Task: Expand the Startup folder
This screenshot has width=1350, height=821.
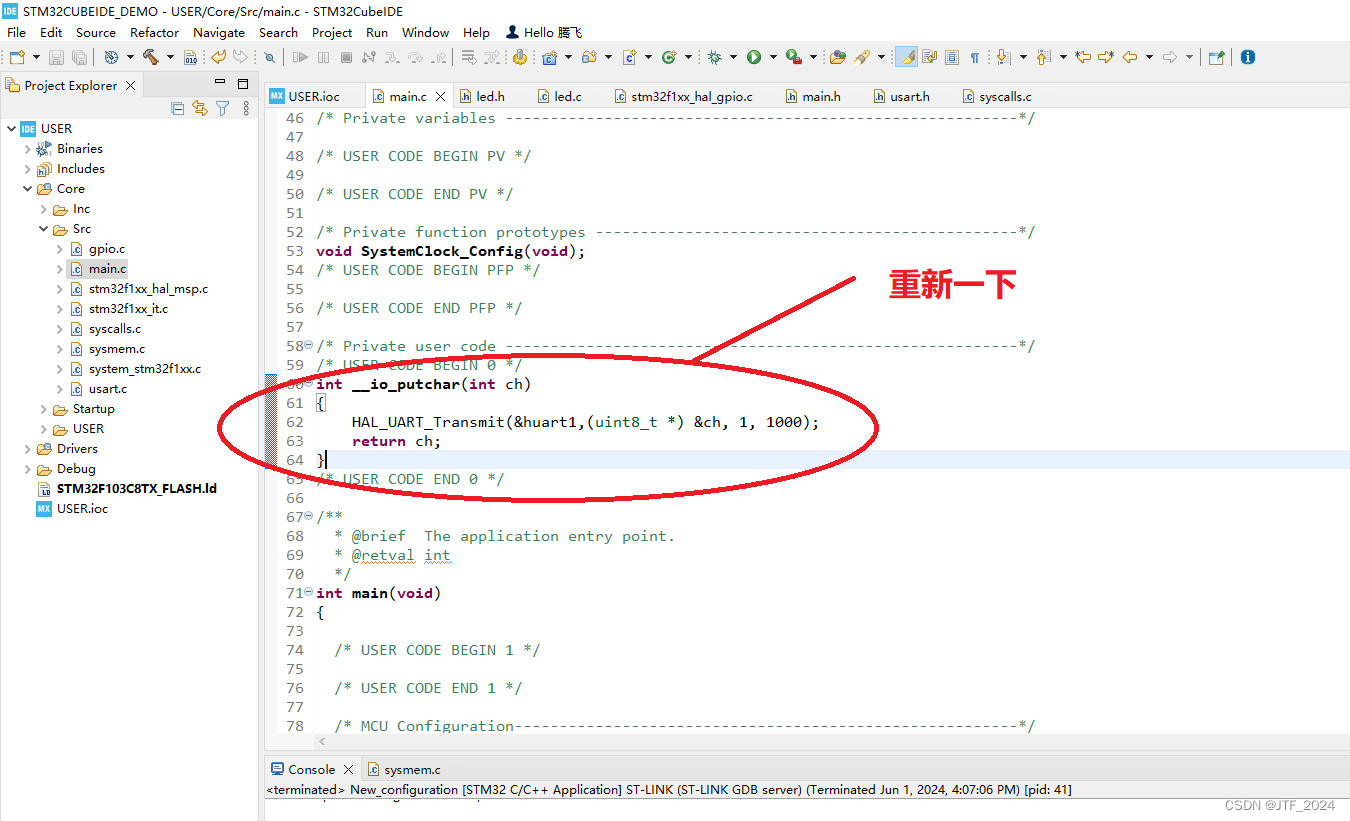Action: 43,408
